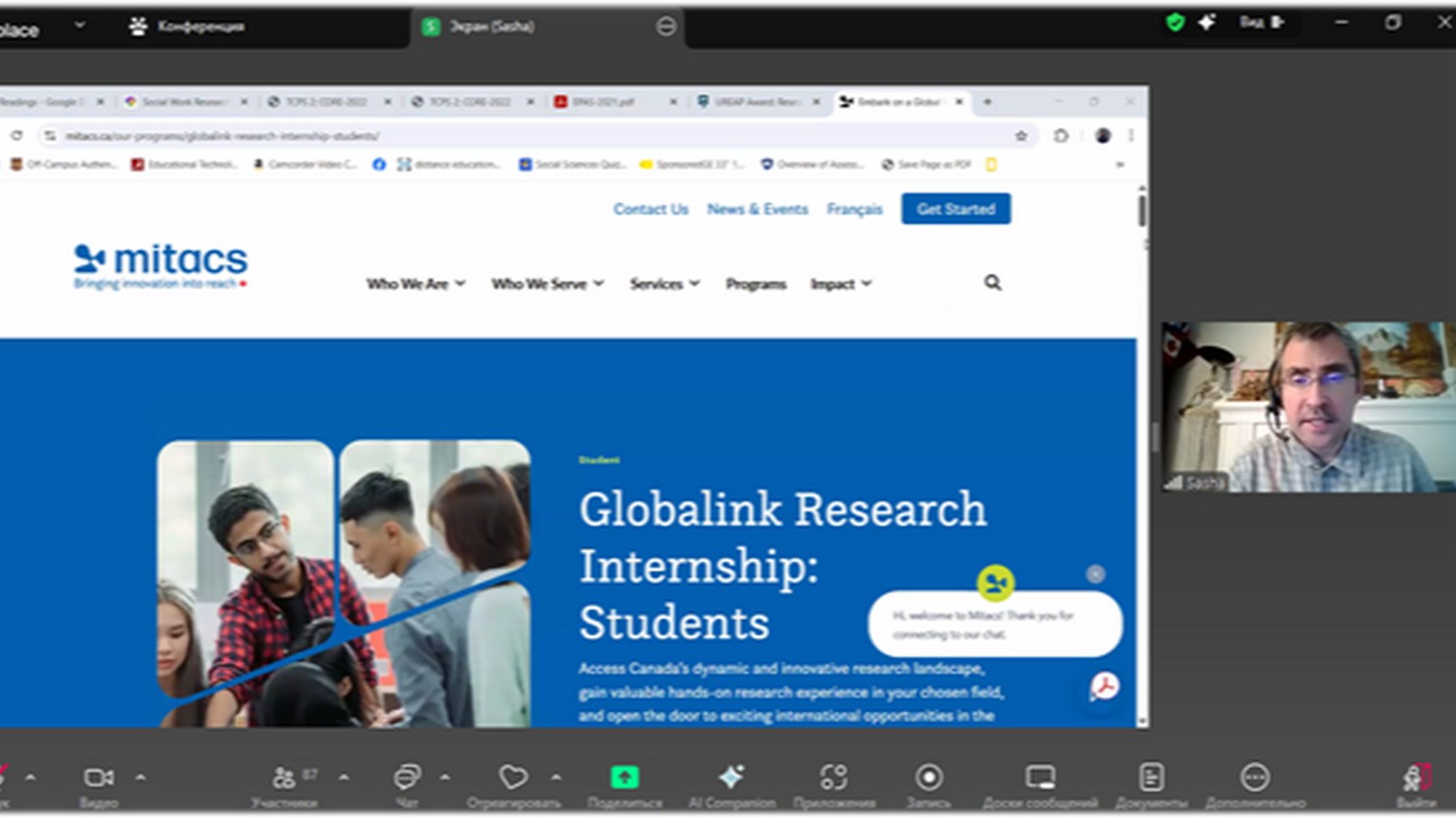
Task: Open the Доски сообщений whiteboards icon
Action: pyautogui.click(x=1040, y=777)
